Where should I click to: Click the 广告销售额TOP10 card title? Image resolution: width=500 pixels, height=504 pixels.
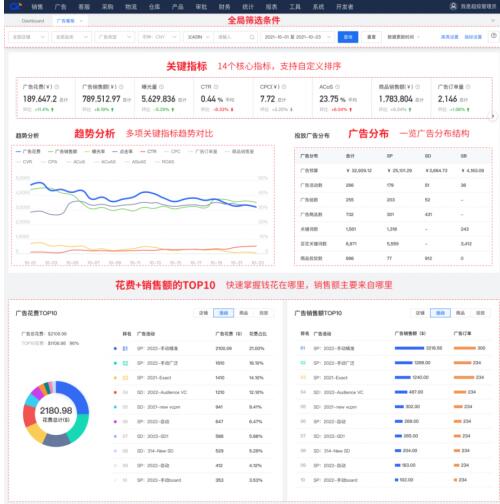point(318,313)
